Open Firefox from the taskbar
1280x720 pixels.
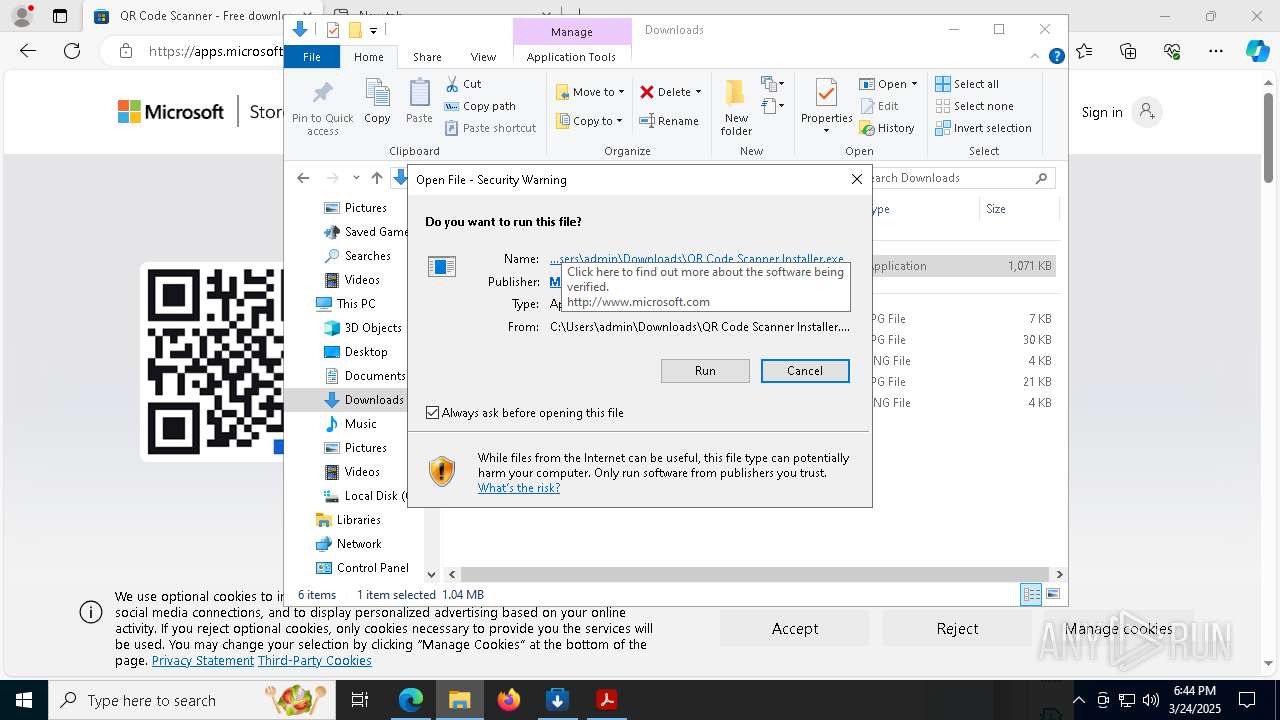tap(509, 700)
